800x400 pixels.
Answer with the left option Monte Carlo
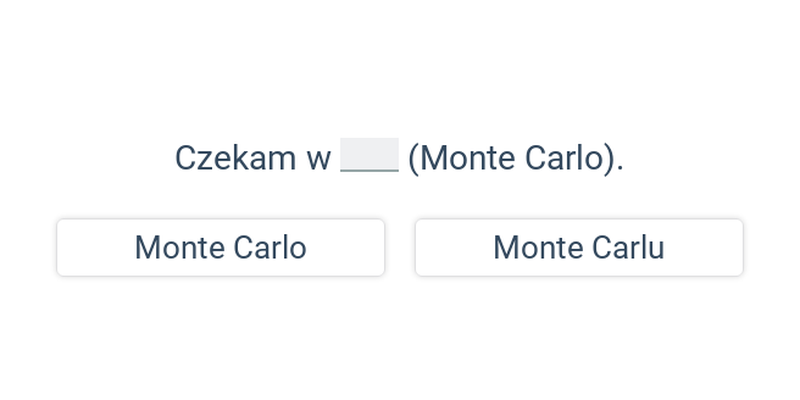click(220, 247)
